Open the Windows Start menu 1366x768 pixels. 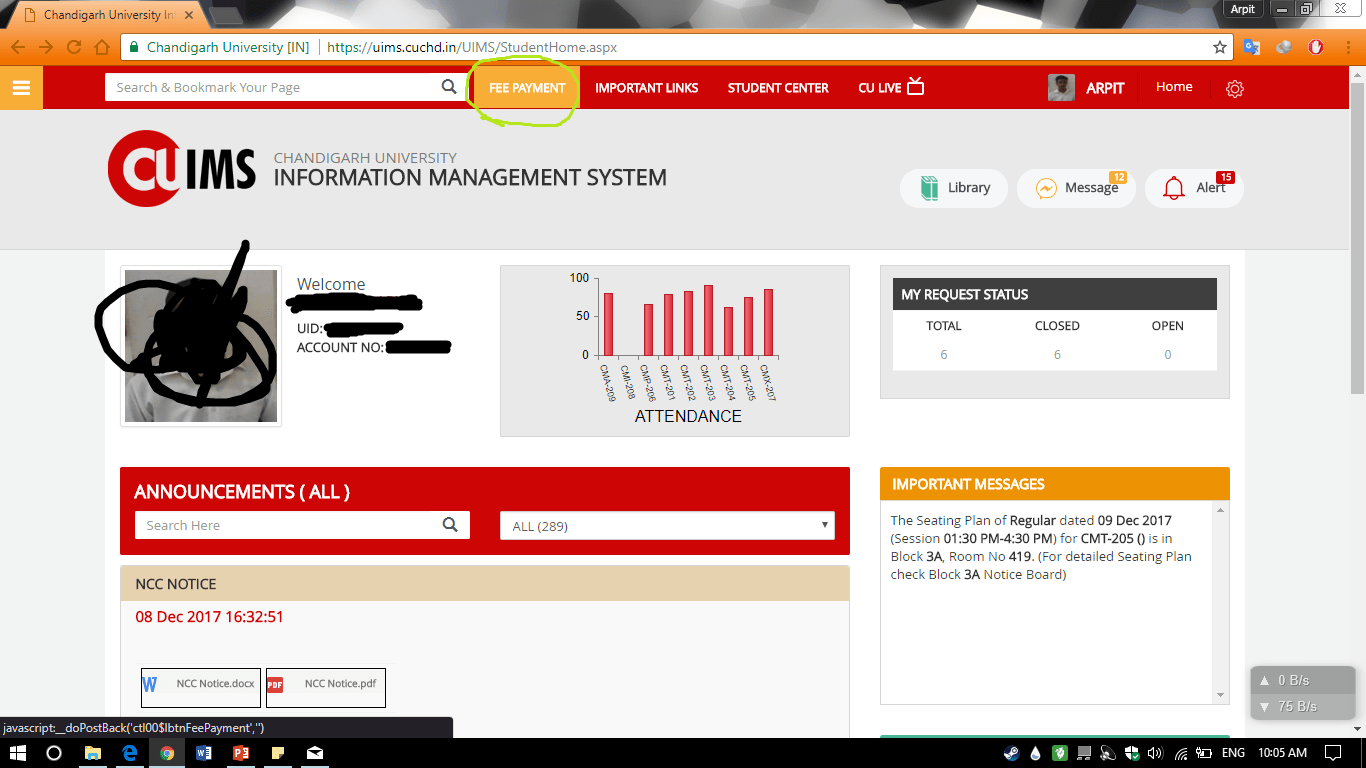18,753
